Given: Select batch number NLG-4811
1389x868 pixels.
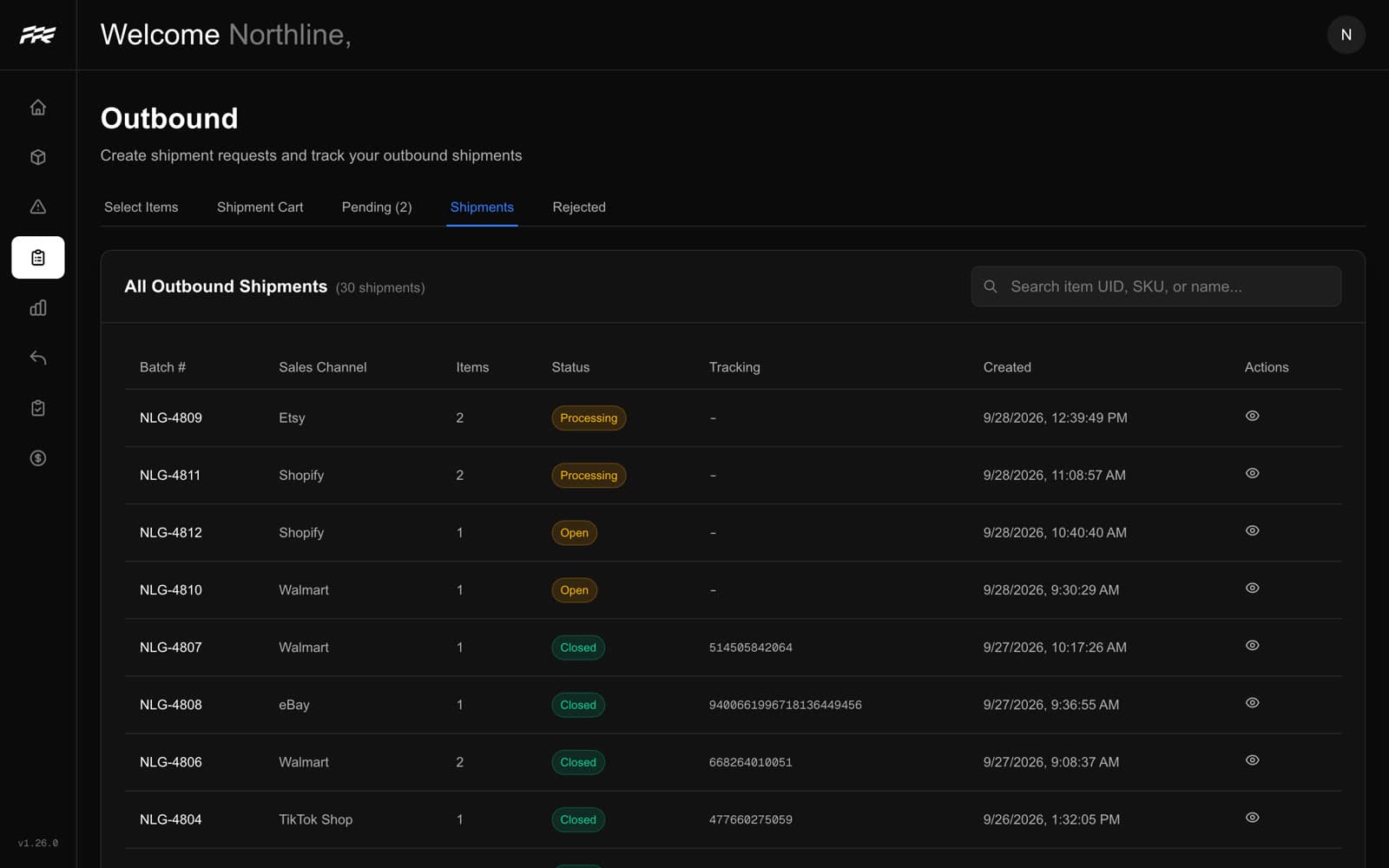Looking at the screenshot, I should point(170,475).
